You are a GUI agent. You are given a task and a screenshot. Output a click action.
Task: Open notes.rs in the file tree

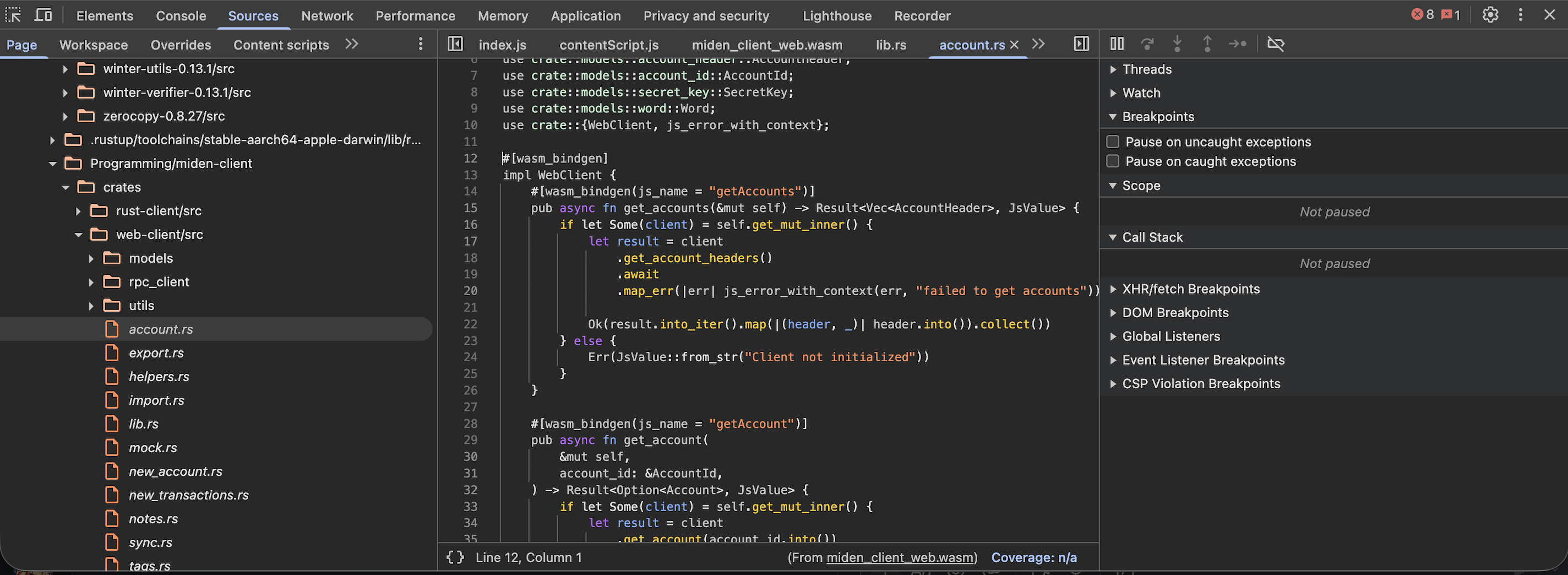[x=154, y=519]
